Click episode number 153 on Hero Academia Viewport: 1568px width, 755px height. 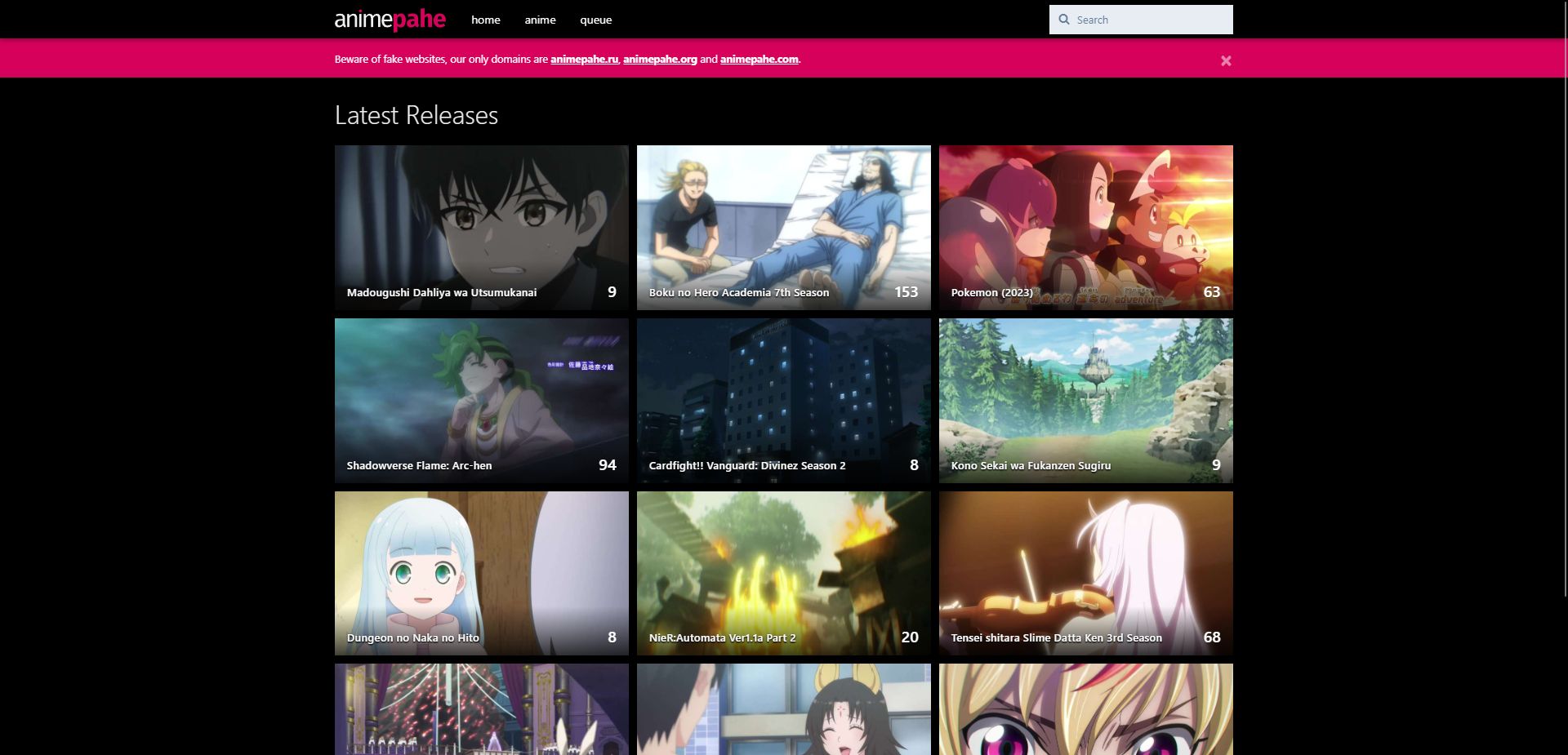point(906,291)
